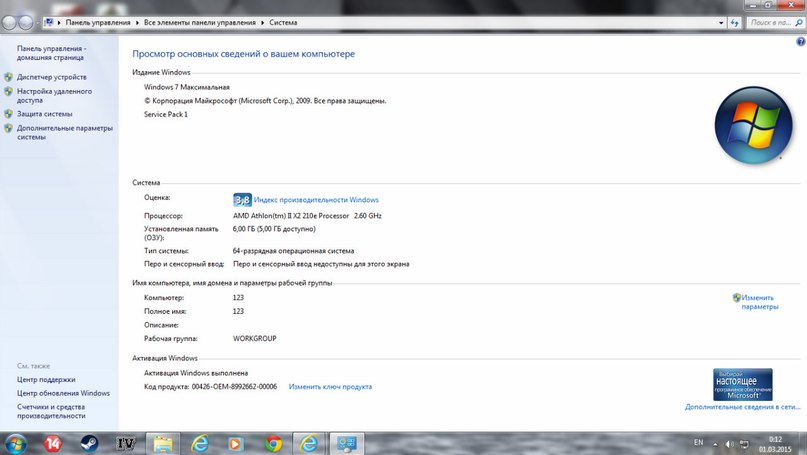
Task: Open the volume speaker tray icon
Action: 729,444
